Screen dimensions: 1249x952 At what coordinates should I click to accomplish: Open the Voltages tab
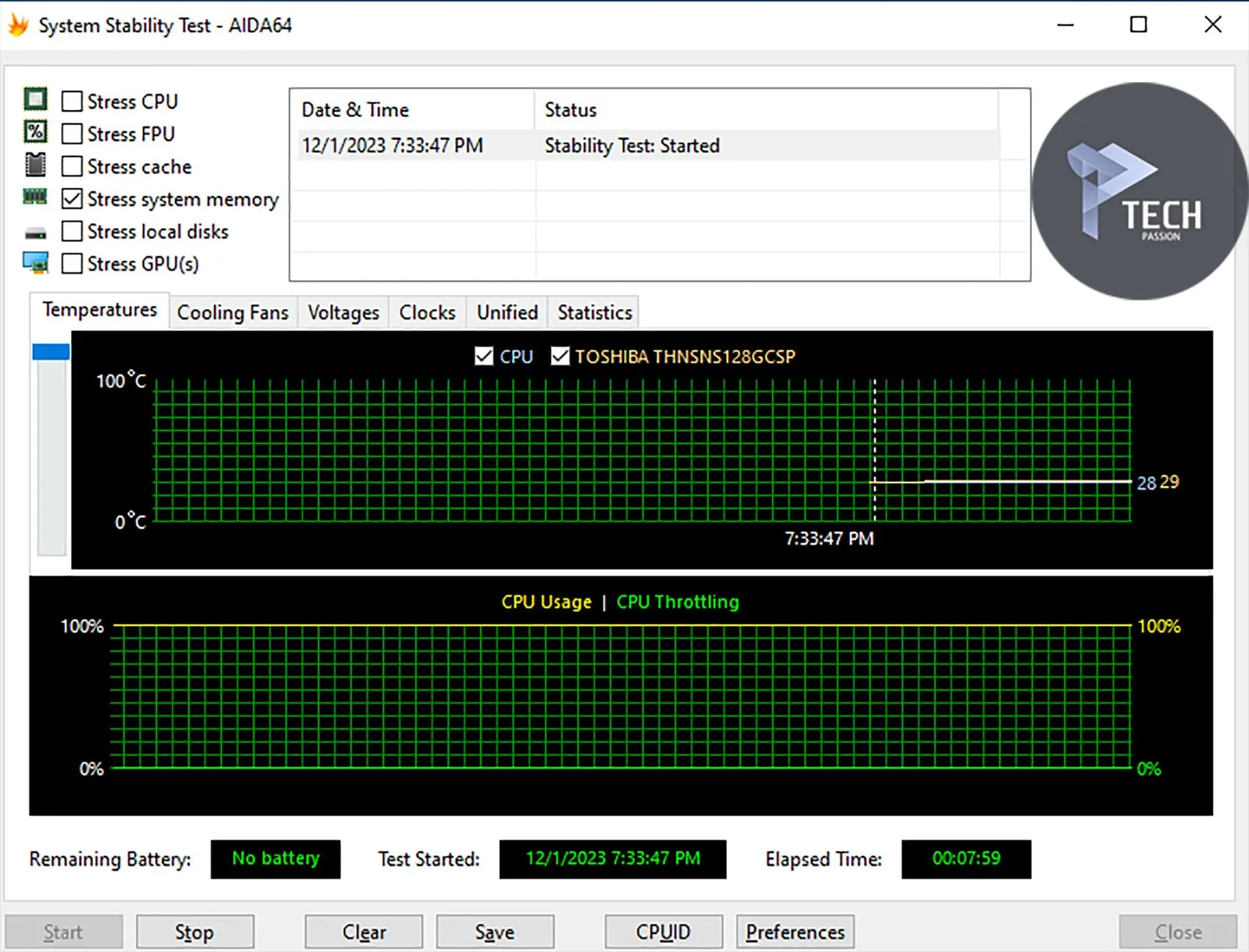tap(343, 313)
